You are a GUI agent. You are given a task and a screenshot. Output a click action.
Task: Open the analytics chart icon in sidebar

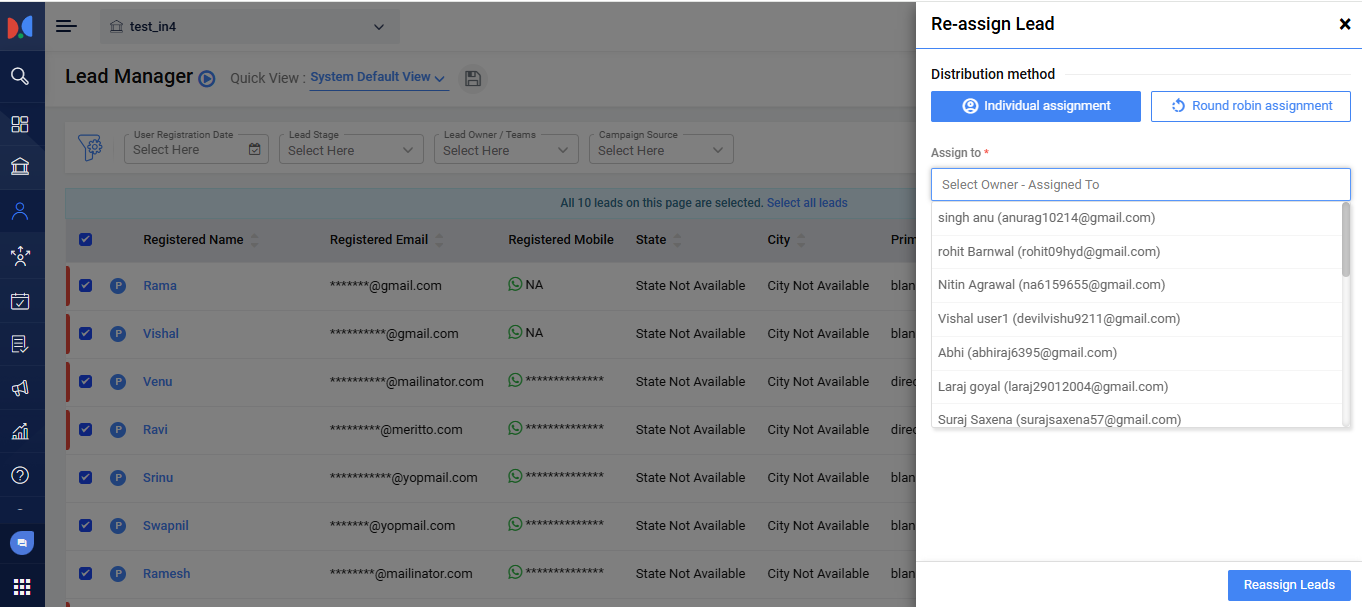20,432
